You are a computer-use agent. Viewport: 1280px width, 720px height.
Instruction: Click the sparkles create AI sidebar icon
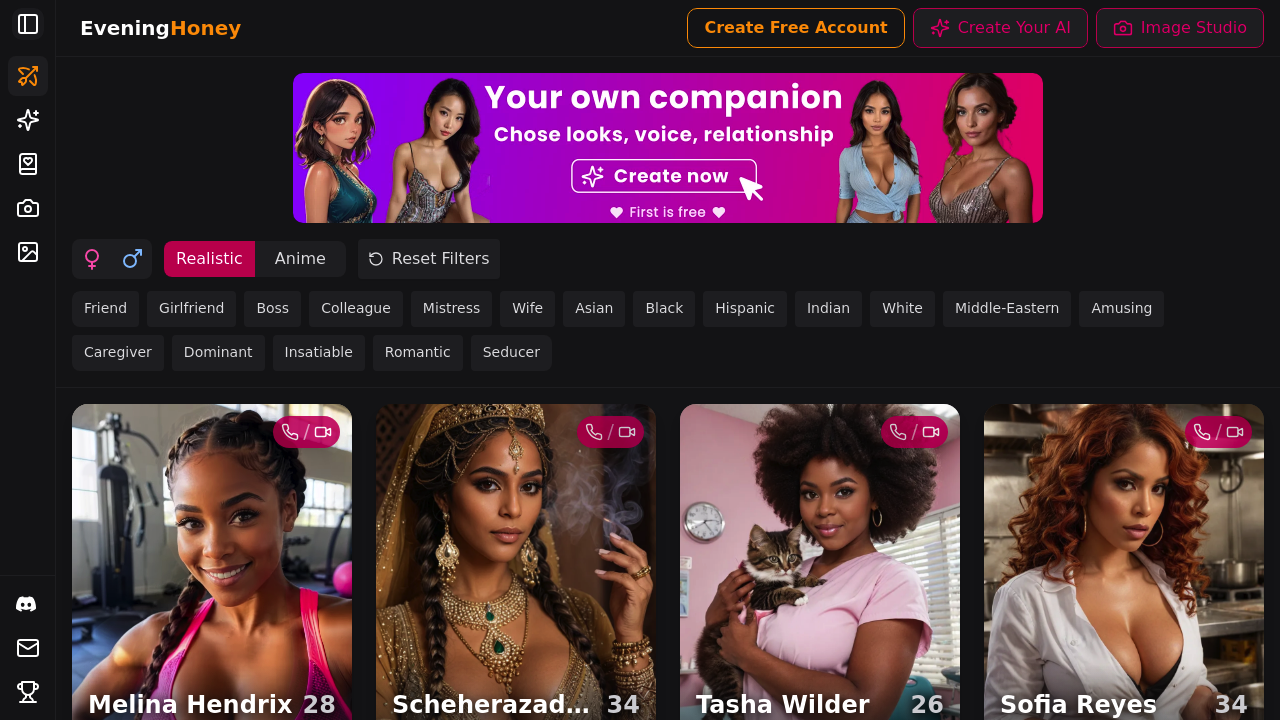28,120
